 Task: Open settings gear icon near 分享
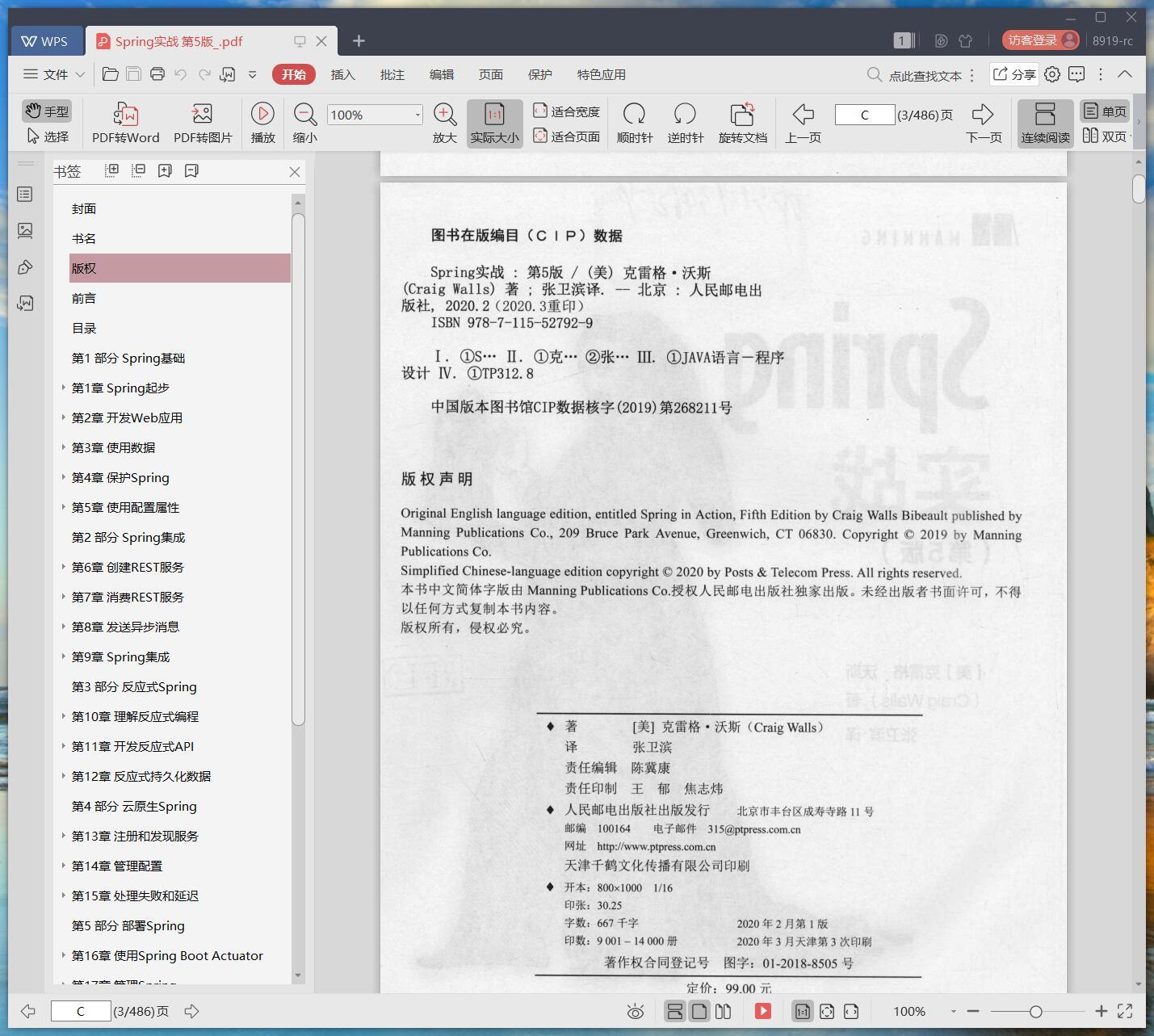(x=1052, y=74)
